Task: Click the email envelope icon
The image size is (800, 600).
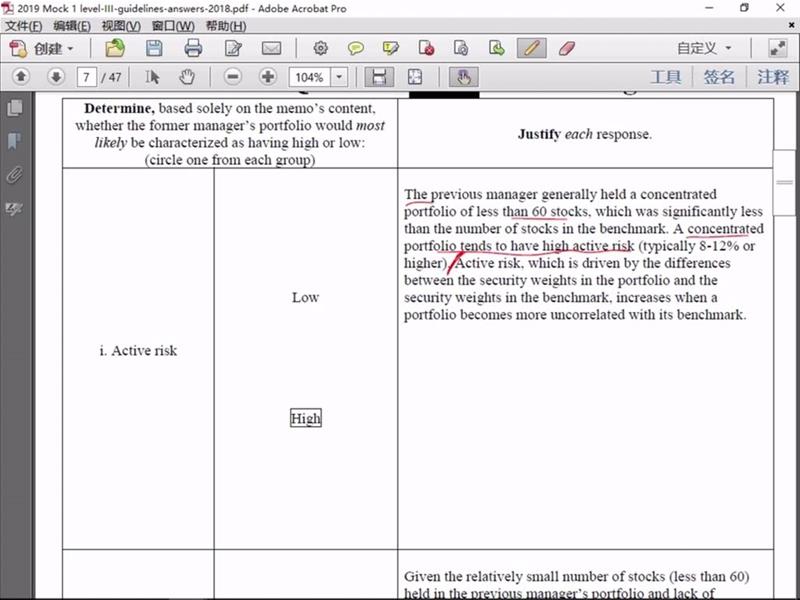Action: pyautogui.click(x=271, y=47)
